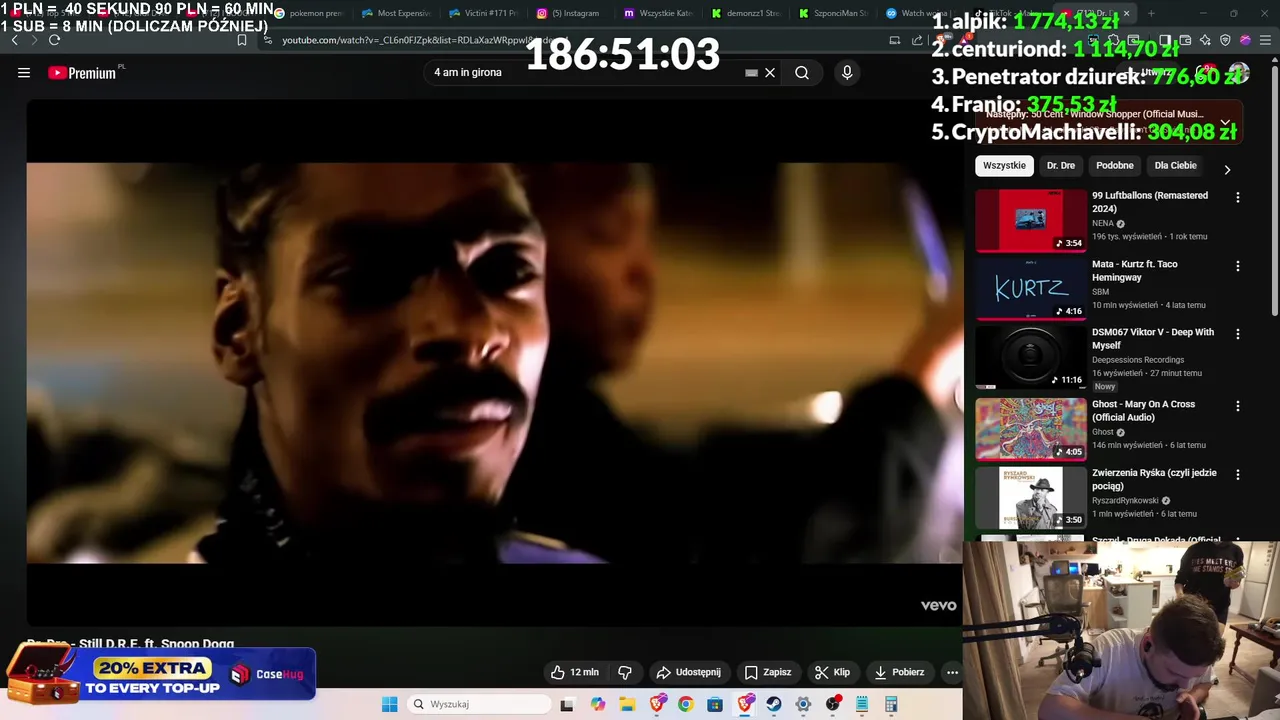Like the video (12 mln)

(x=575, y=672)
